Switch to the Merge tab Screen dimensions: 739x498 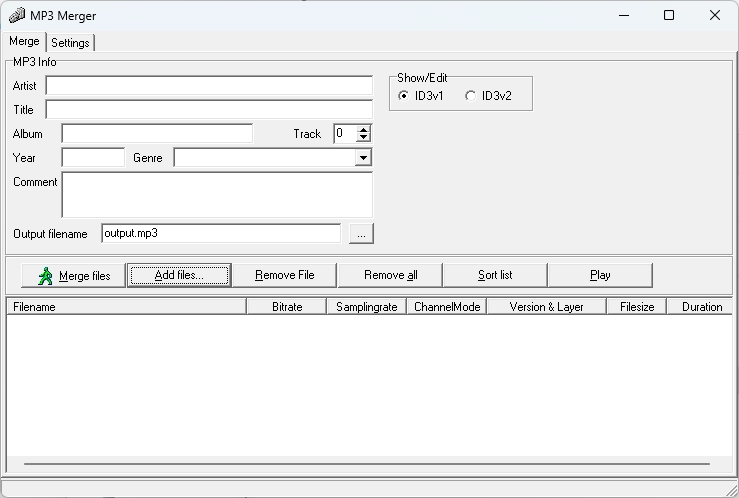tap(24, 41)
